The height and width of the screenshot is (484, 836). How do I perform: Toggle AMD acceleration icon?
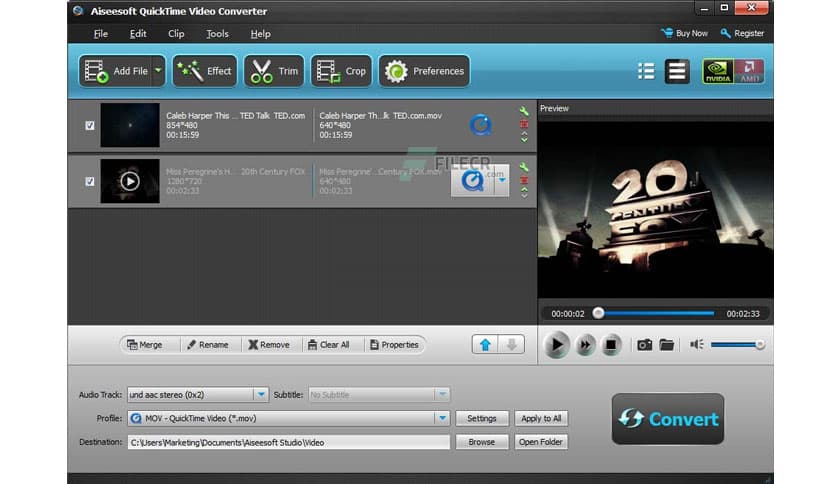click(x=749, y=71)
